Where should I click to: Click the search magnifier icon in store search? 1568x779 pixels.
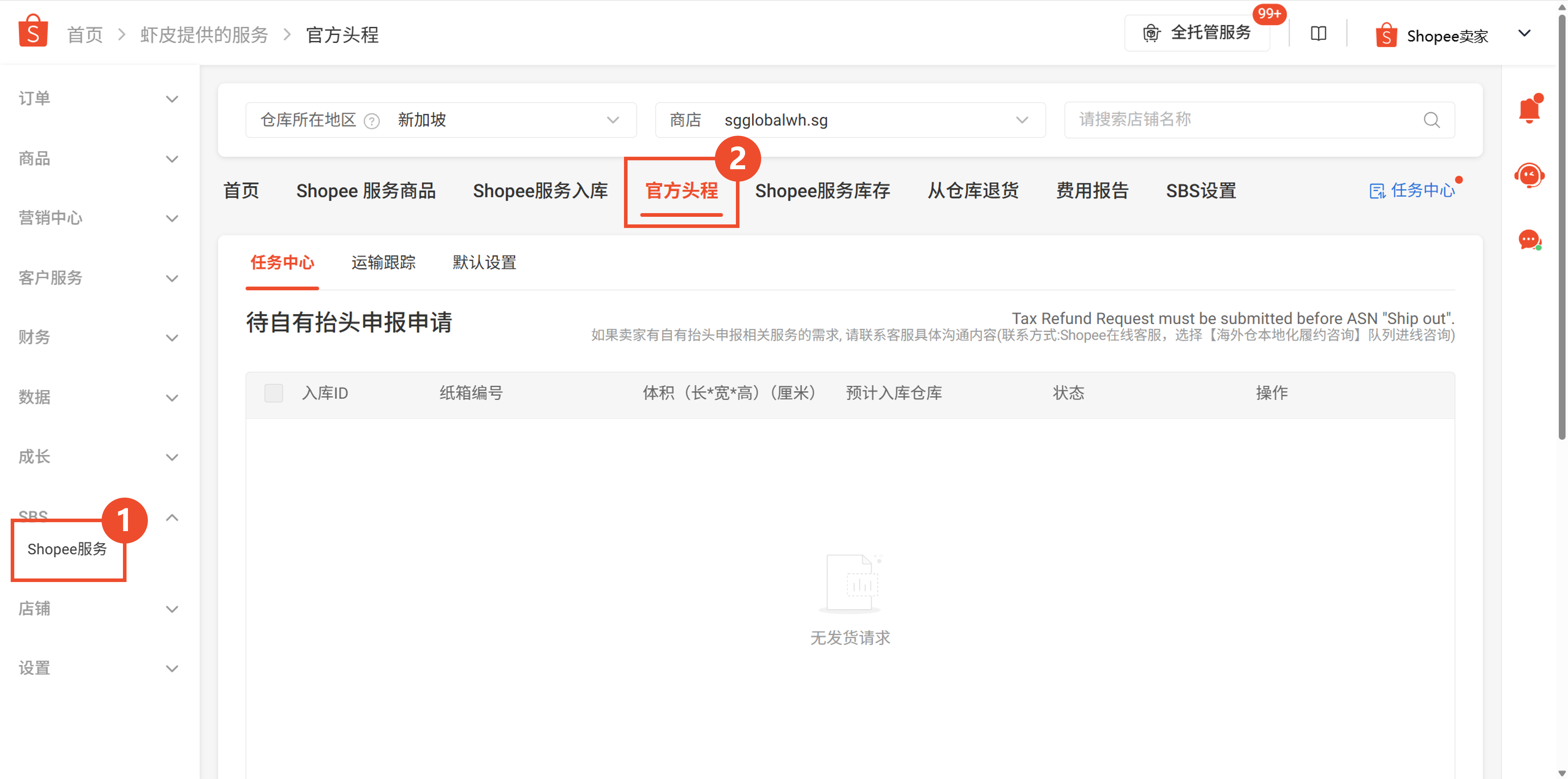tap(1432, 120)
